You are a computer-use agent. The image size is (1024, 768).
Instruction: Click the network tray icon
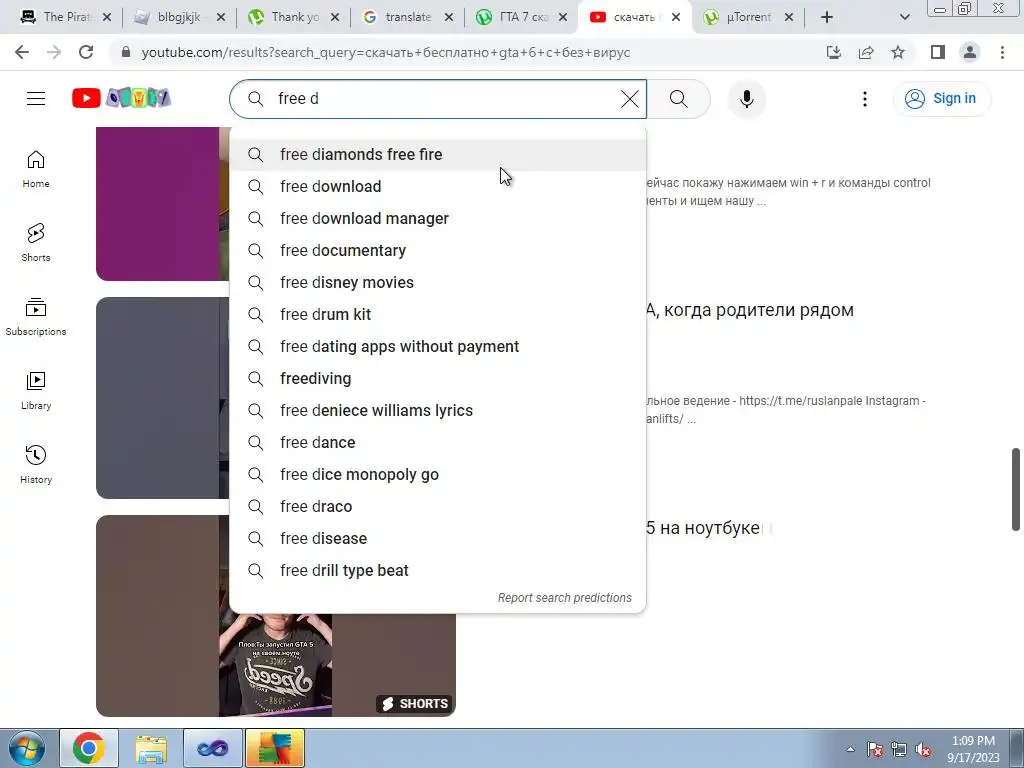pyautogui.click(x=899, y=750)
